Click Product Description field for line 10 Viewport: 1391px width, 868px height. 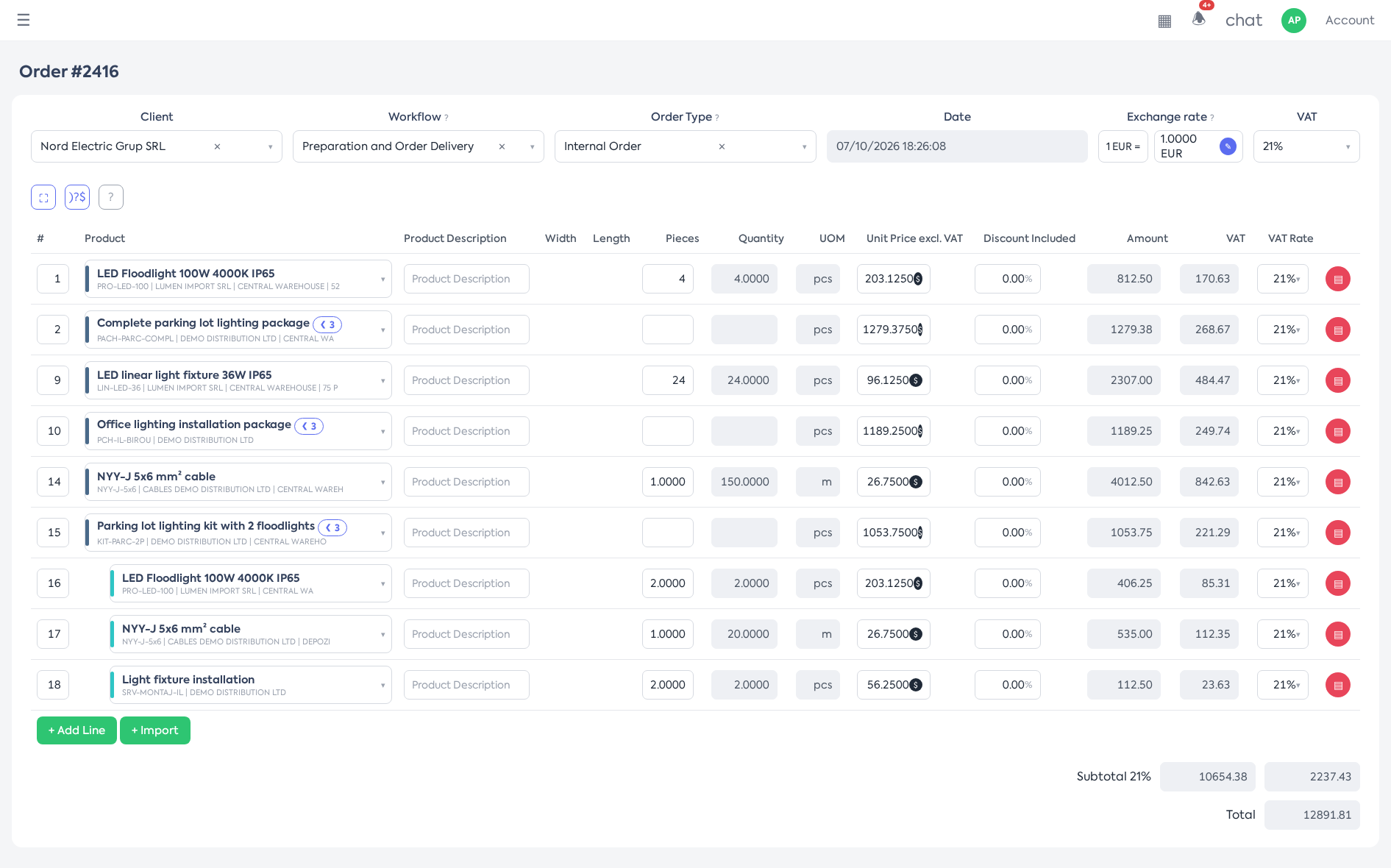coord(466,431)
